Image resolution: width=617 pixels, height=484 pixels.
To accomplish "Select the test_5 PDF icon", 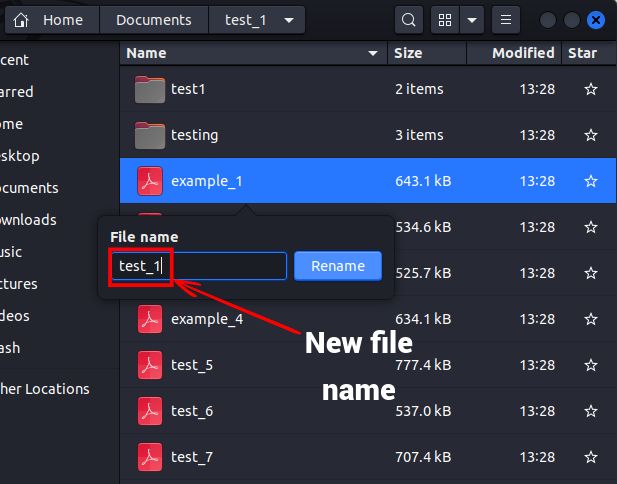I will (x=149, y=365).
